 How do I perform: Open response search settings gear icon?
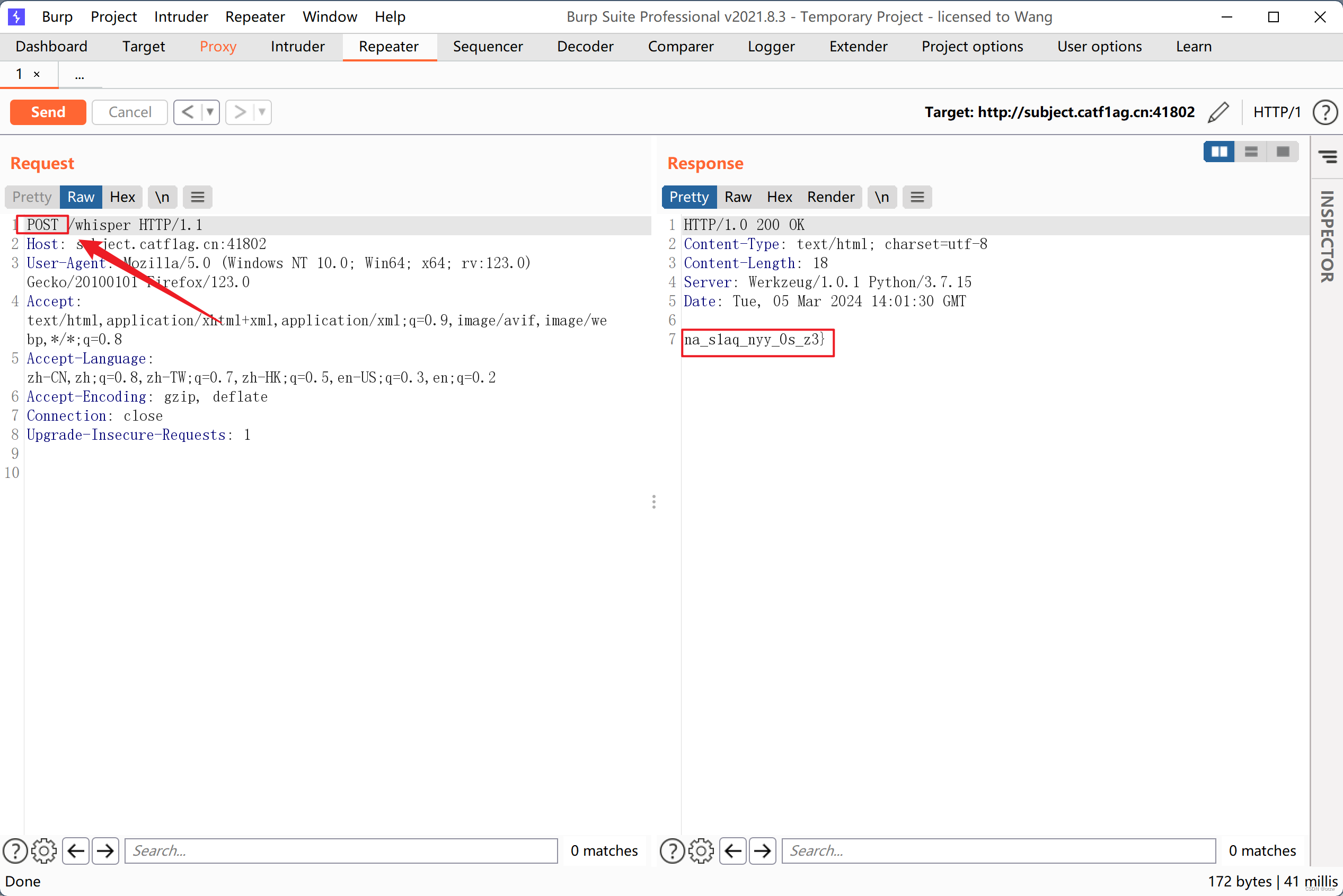701,851
